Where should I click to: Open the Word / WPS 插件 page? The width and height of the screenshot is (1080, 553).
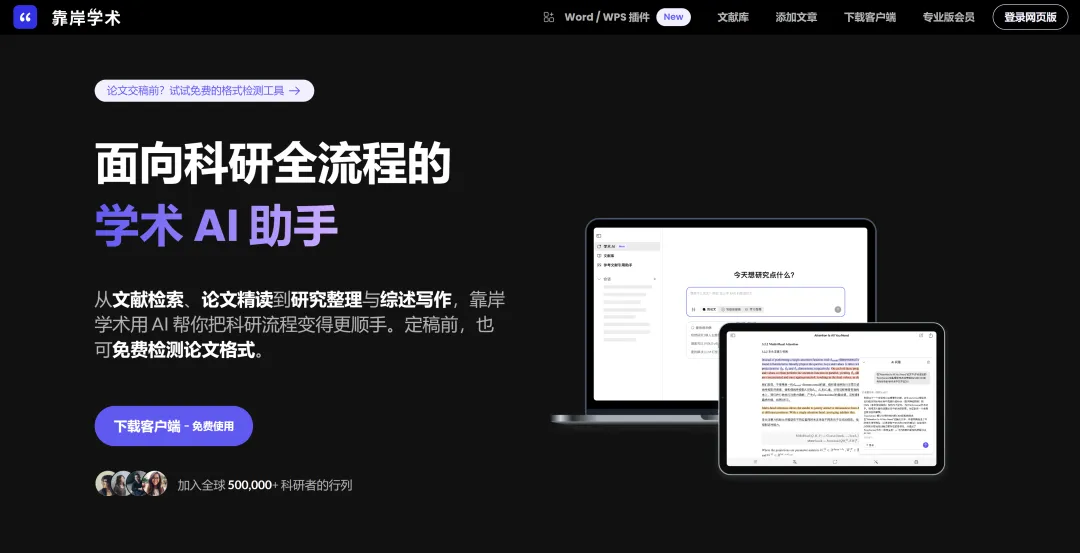(607, 17)
